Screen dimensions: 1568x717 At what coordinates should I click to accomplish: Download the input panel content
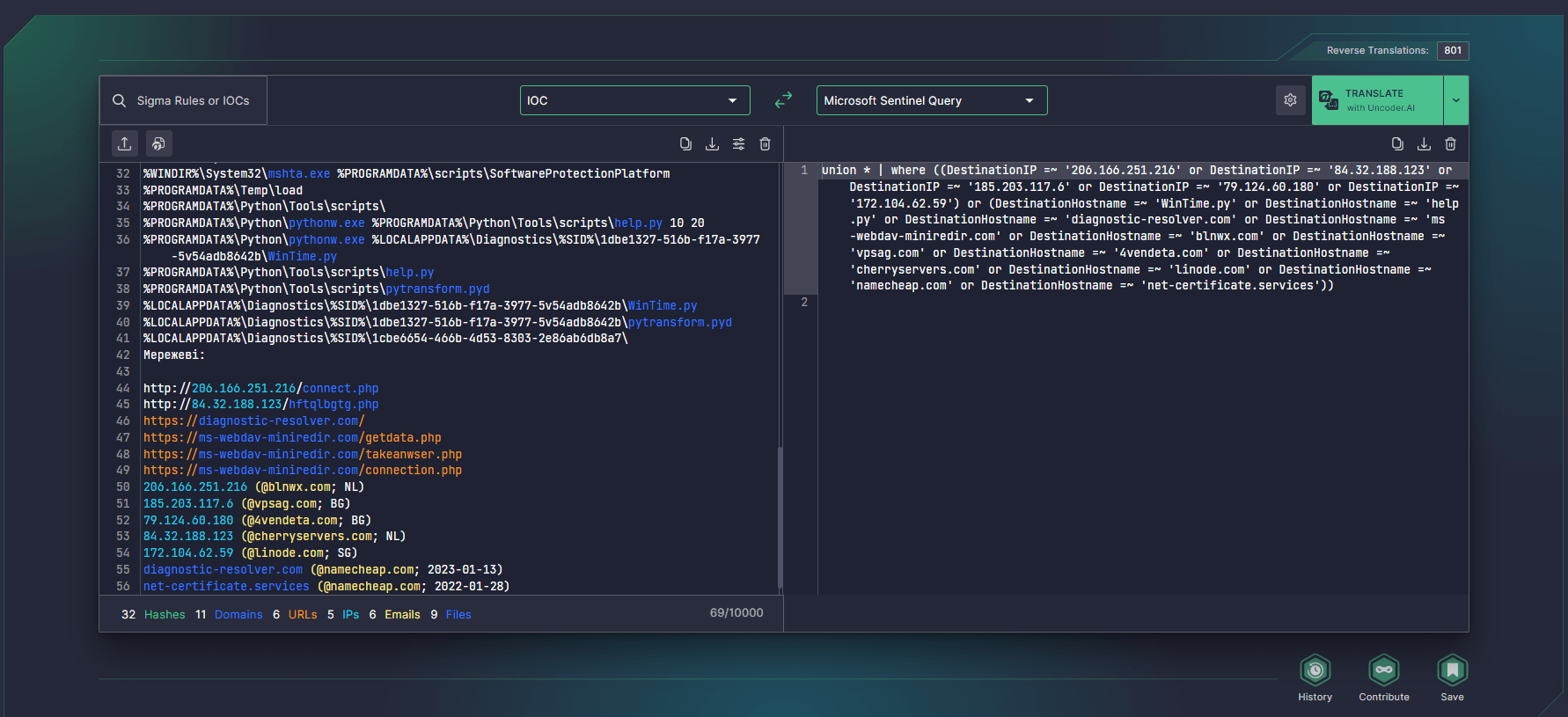[x=712, y=144]
